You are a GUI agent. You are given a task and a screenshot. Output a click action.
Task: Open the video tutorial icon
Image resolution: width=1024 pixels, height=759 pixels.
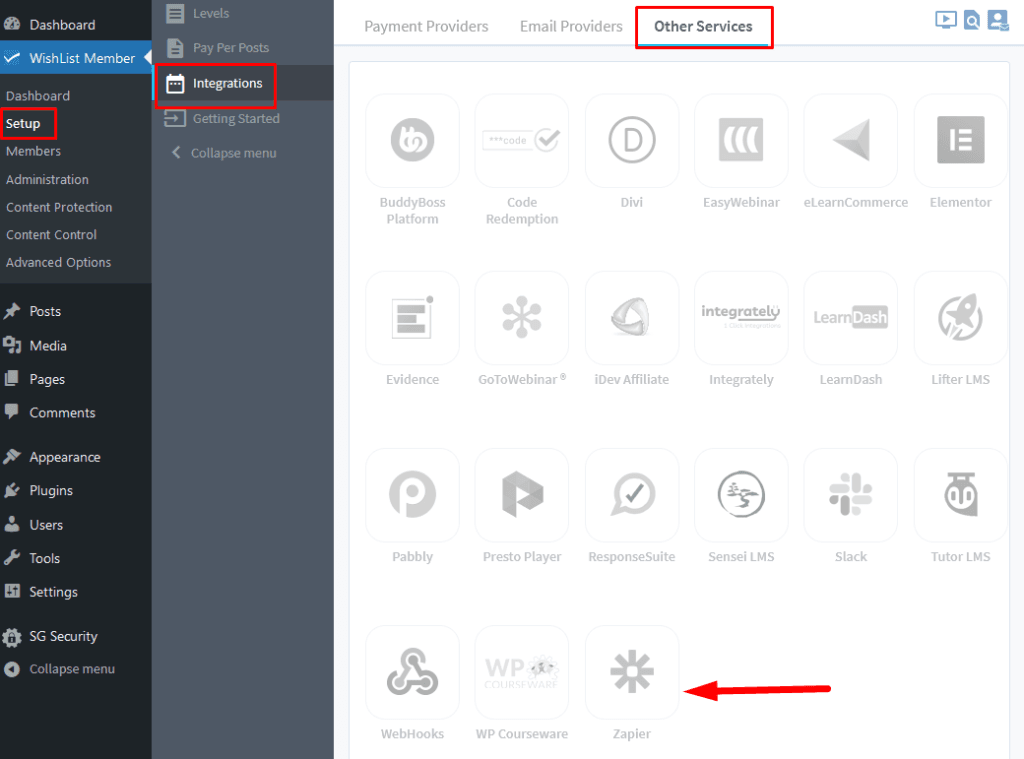946,20
